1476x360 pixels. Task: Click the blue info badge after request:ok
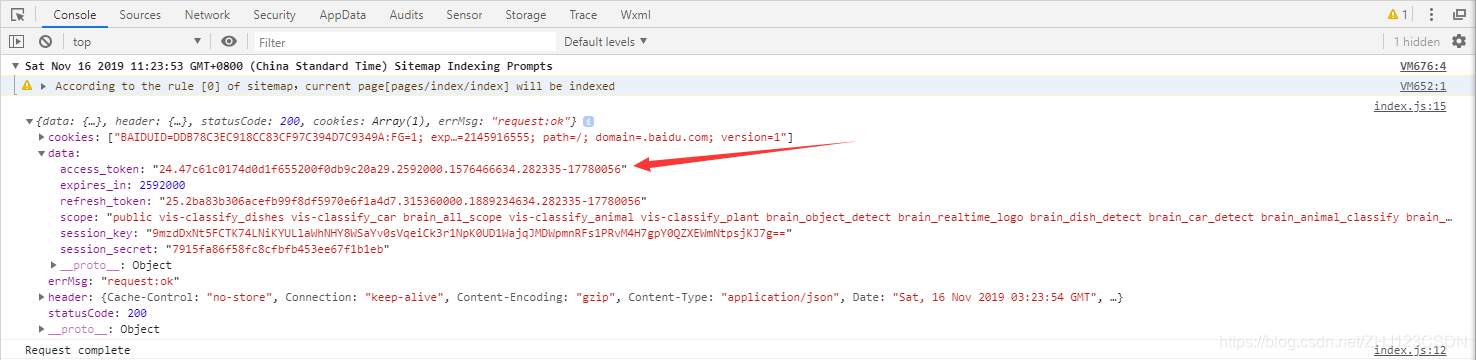click(589, 121)
